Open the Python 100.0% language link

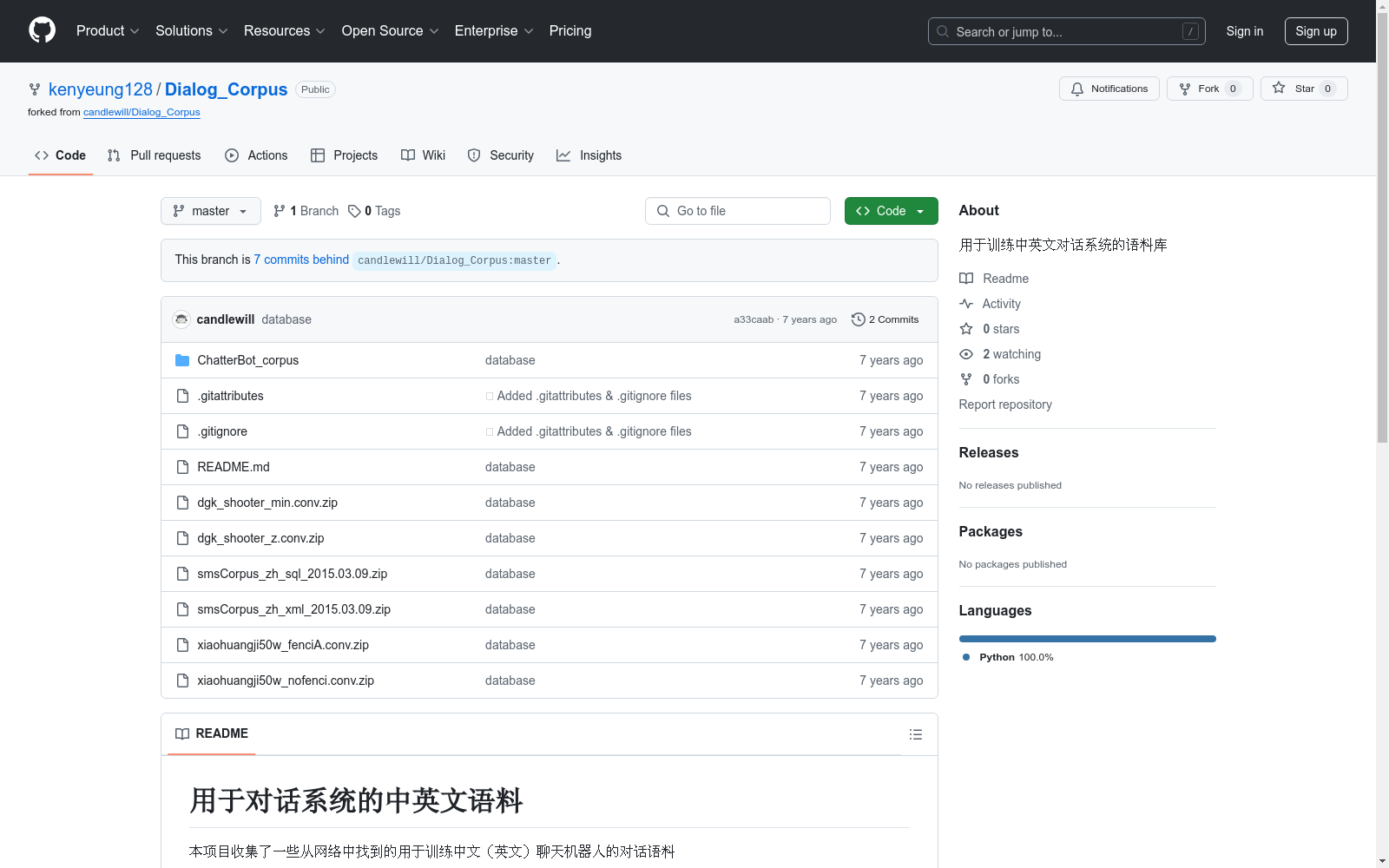pos(1008,657)
